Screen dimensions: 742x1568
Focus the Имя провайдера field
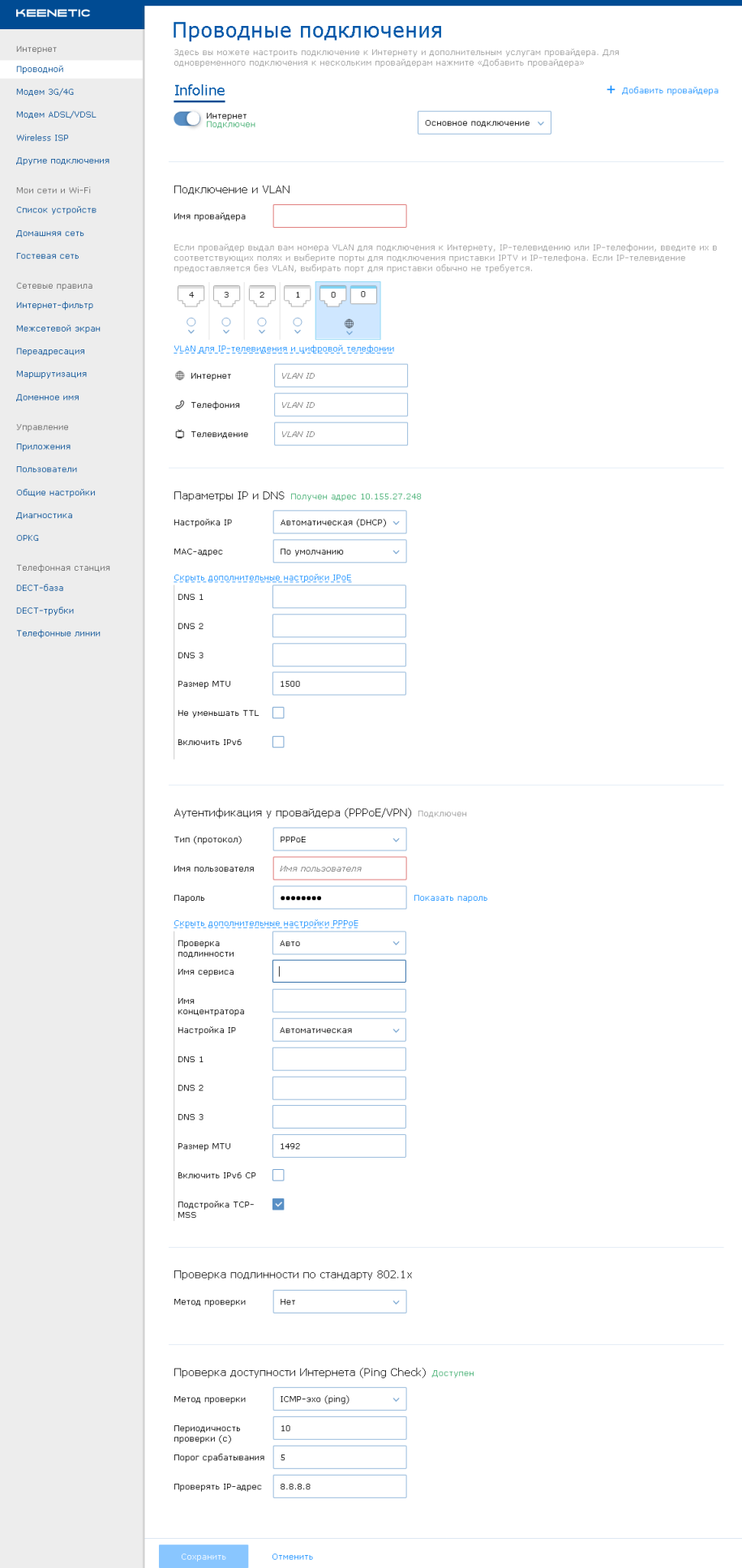[340, 216]
